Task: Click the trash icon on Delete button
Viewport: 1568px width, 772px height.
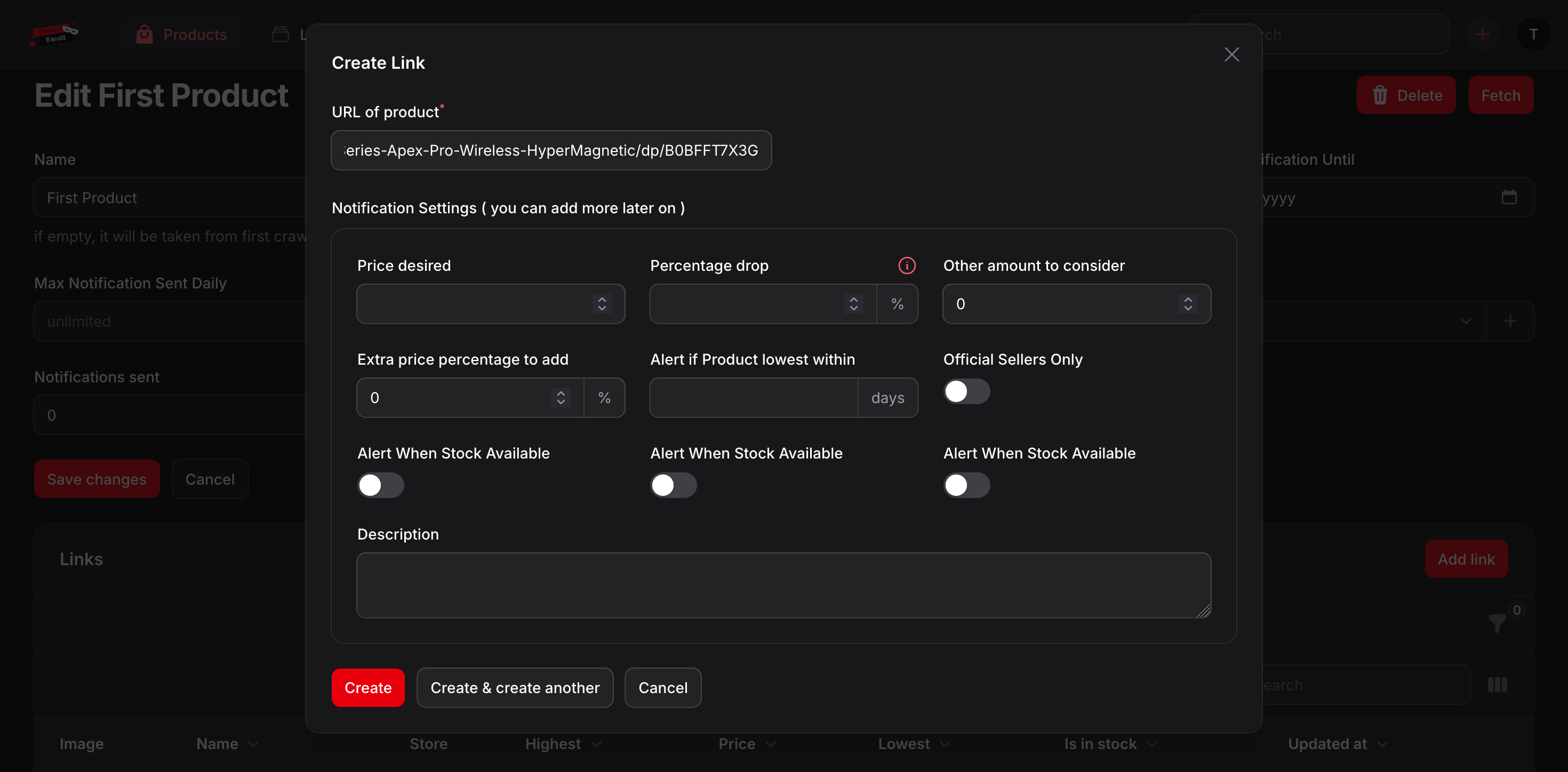Action: [x=1380, y=95]
